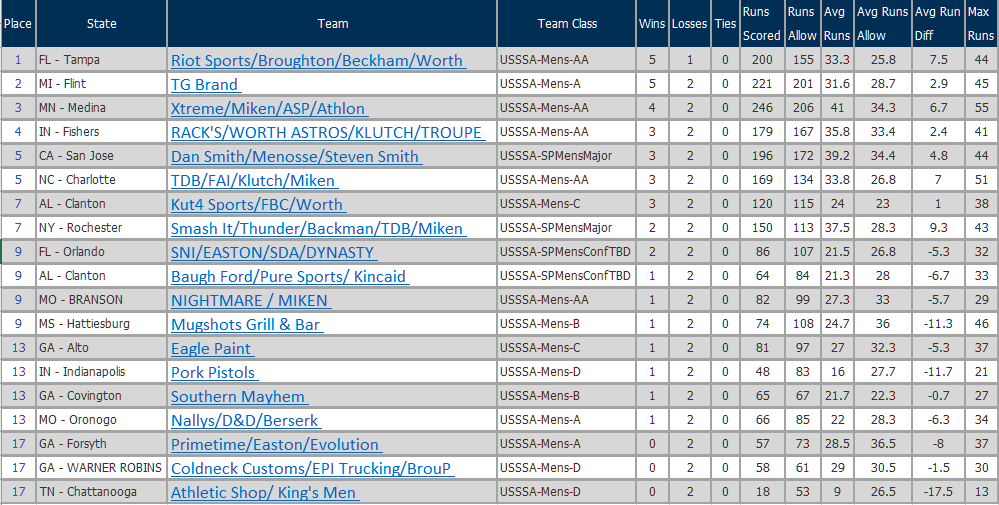Screen dimensions: 999x505
Task: Click the Runs Allow column header
Action: click(802, 24)
